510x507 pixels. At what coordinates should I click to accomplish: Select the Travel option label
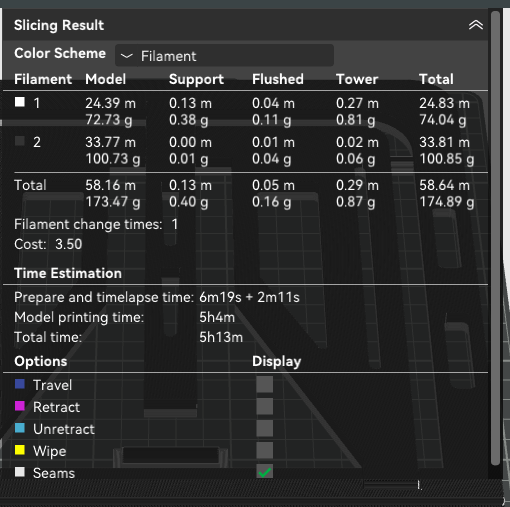pyautogui.click(x=52, y=385)
